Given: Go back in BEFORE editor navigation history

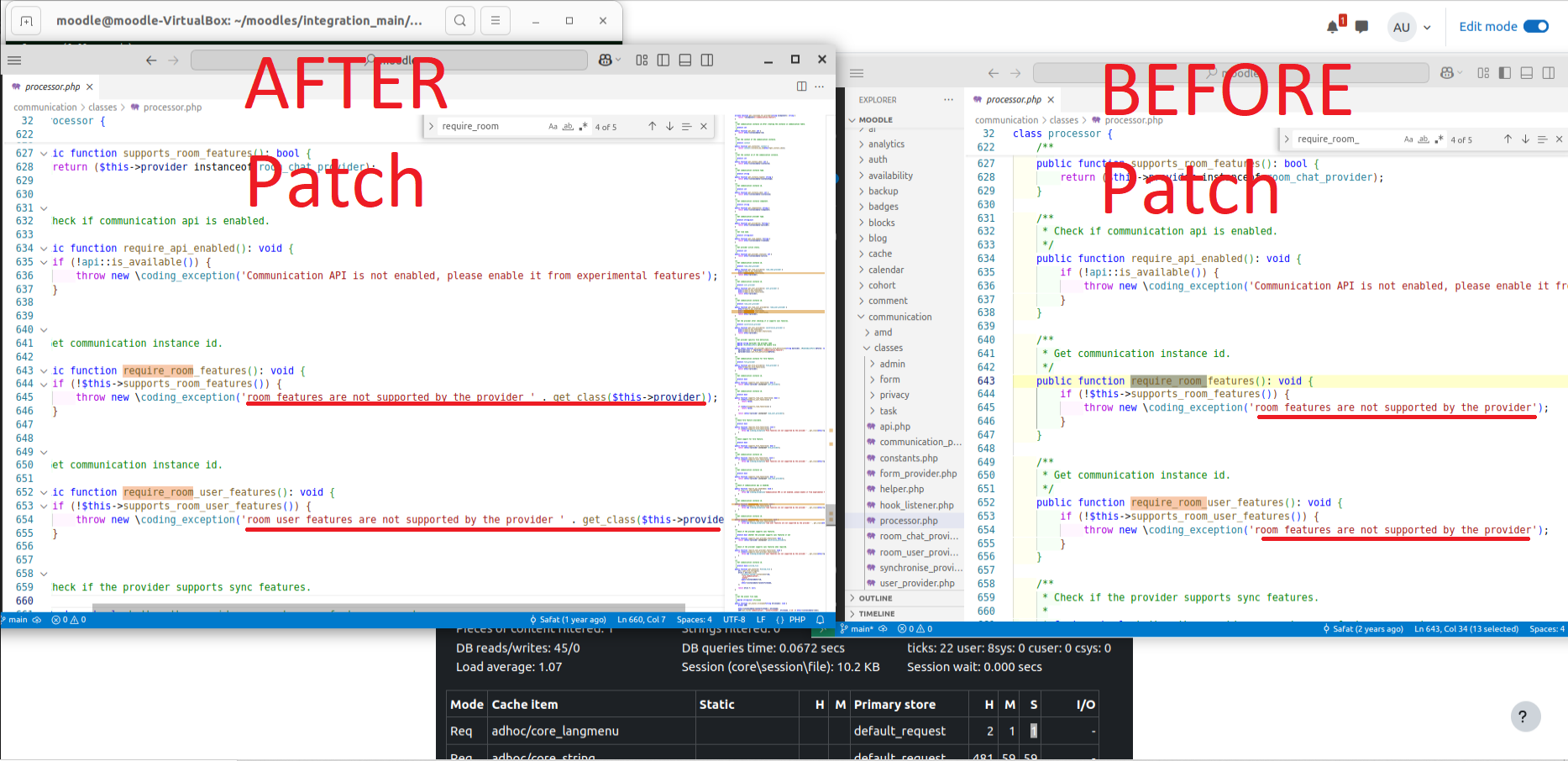Looking at the screenshot, I should click(994, 73).
